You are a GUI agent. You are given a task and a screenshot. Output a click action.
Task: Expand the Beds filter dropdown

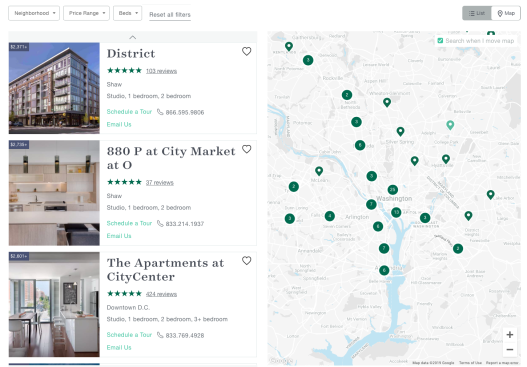click(x=127, y=13)
